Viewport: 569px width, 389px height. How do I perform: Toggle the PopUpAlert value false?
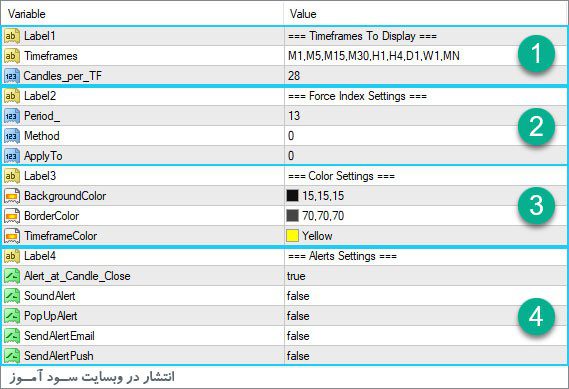coord(298,316)
